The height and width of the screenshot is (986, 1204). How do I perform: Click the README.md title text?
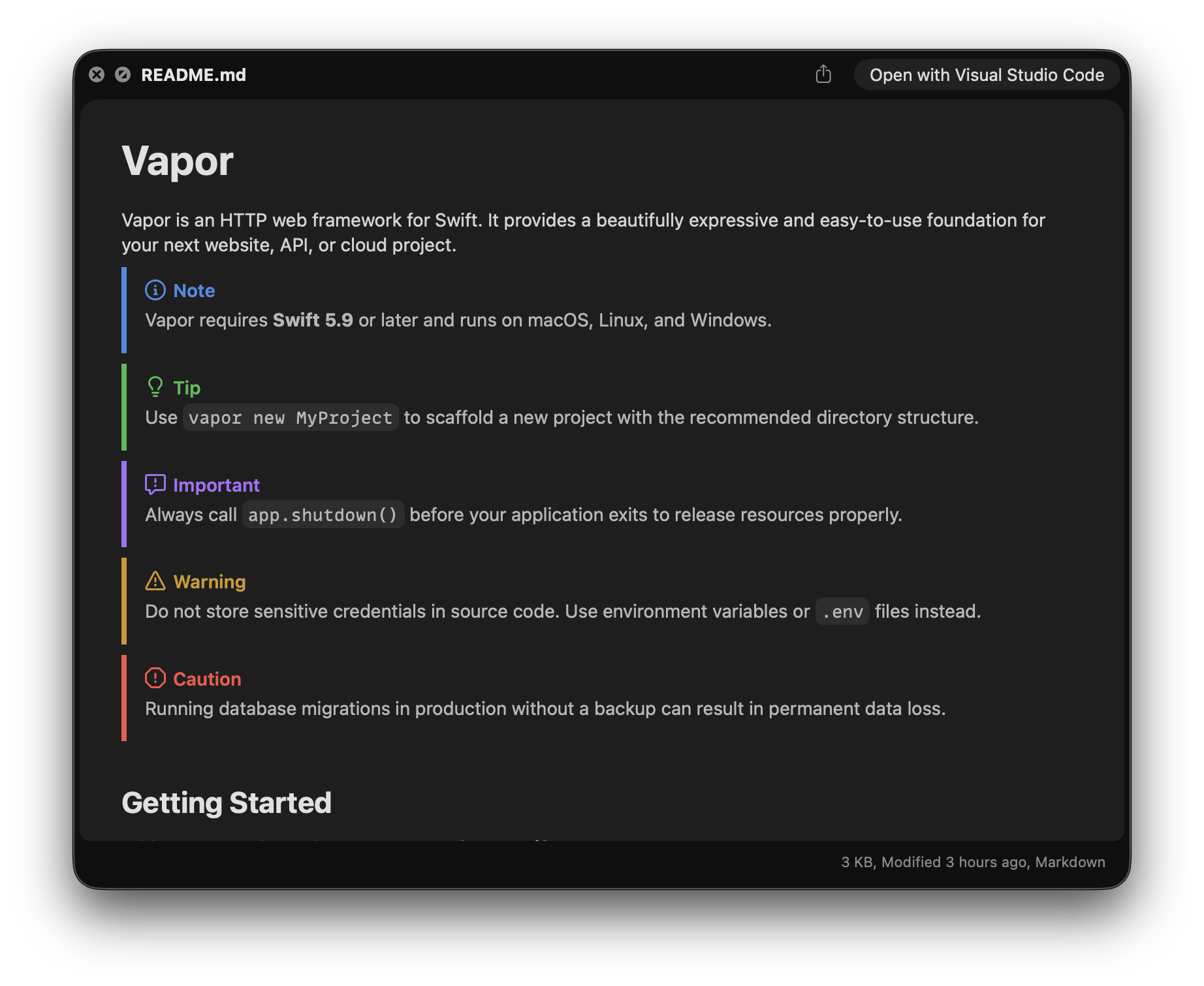(194, 74)
